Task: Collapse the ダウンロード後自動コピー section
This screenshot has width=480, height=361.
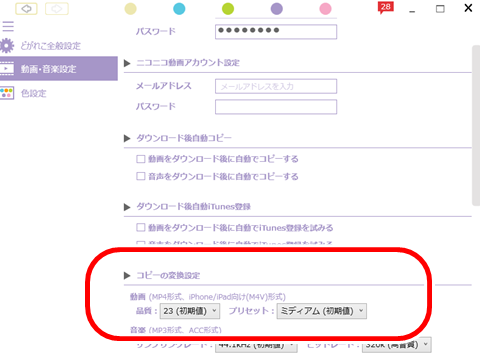Action: click(127, 138)
